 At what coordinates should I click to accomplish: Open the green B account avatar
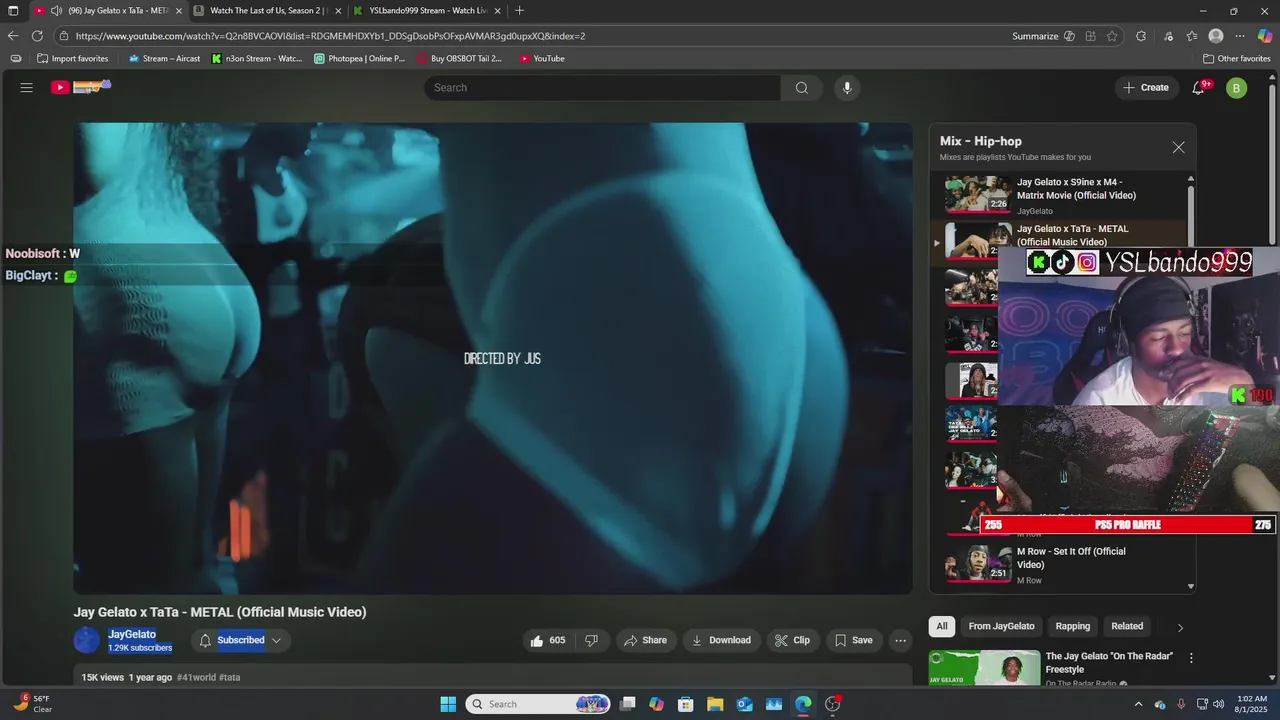1236,88
